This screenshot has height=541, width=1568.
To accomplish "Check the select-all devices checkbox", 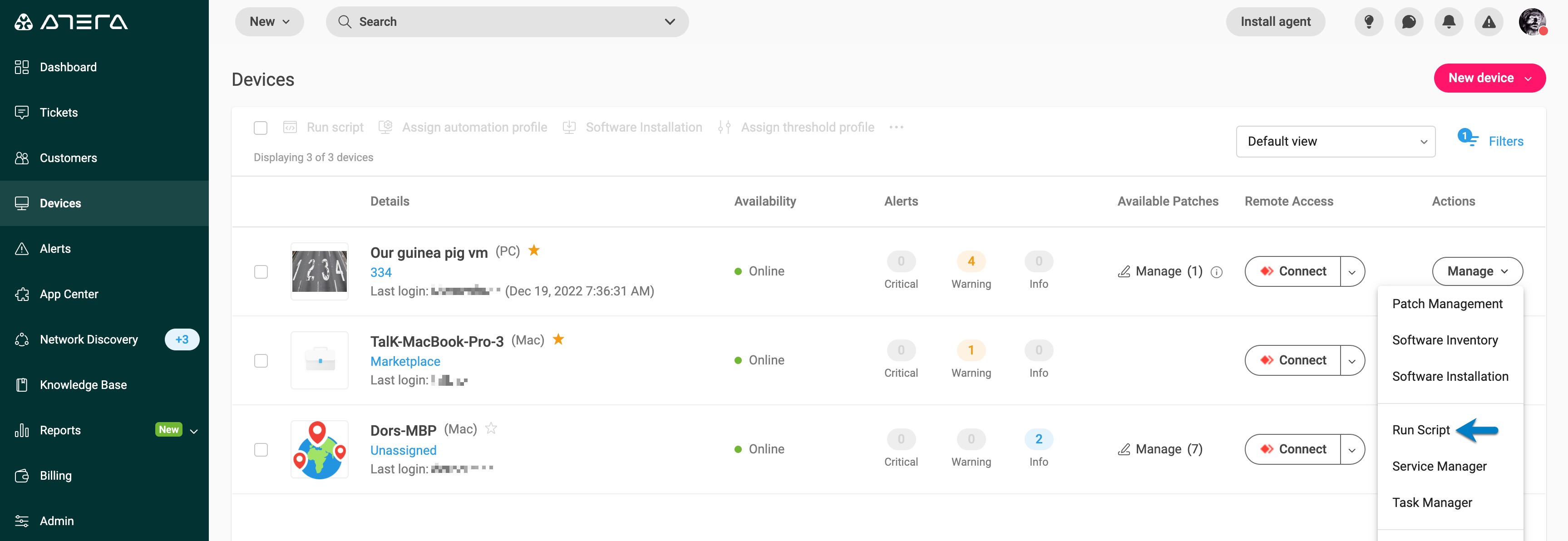I will click(261, 128).
